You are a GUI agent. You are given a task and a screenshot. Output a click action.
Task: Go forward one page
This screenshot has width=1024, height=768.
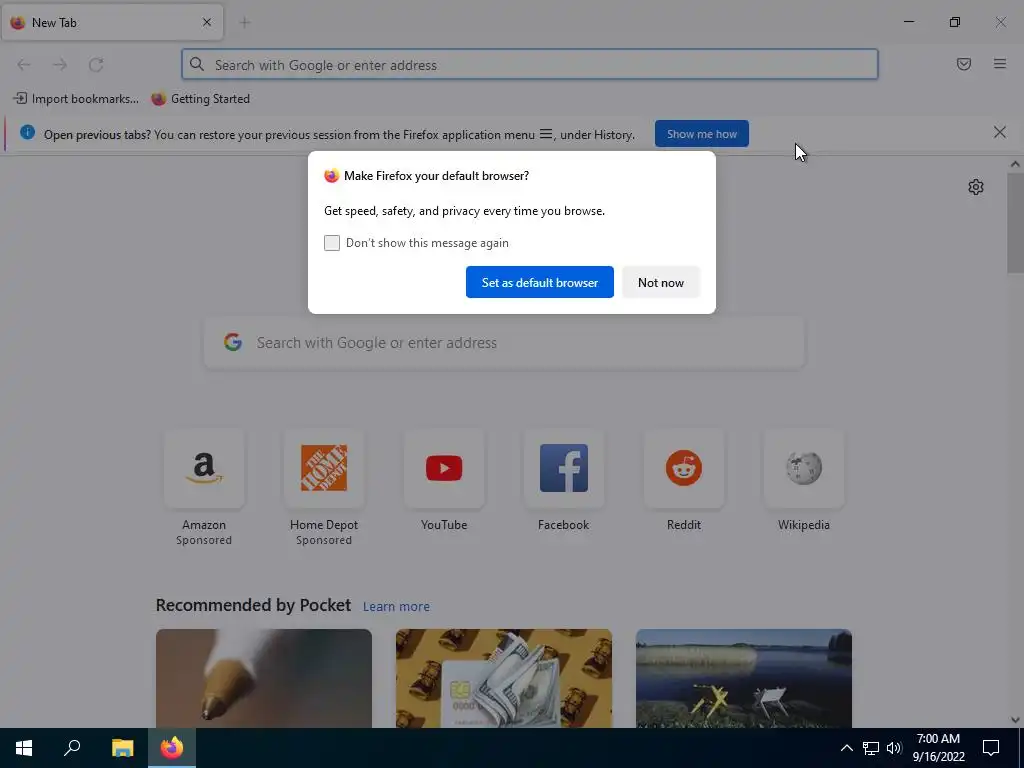[x=60, y=65]
